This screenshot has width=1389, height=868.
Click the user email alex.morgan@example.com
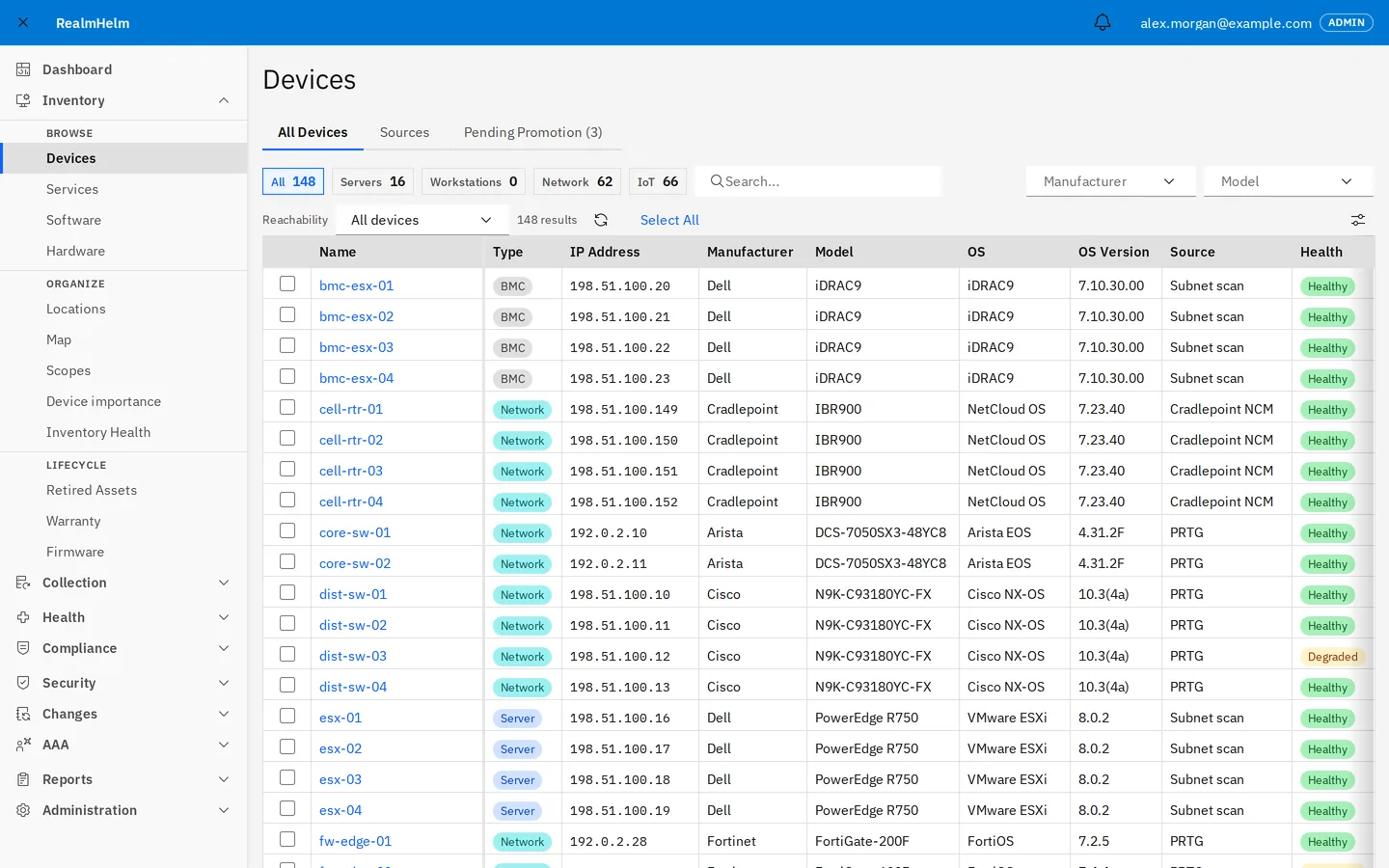tap(1225, 23)
